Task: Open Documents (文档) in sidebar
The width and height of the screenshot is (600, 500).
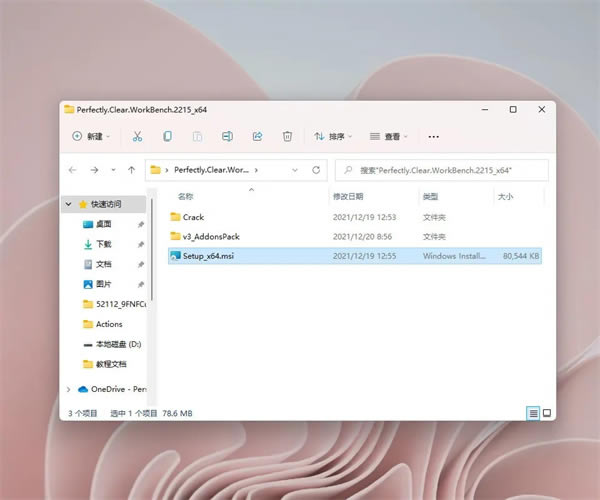Action: [x=103, y=264]
